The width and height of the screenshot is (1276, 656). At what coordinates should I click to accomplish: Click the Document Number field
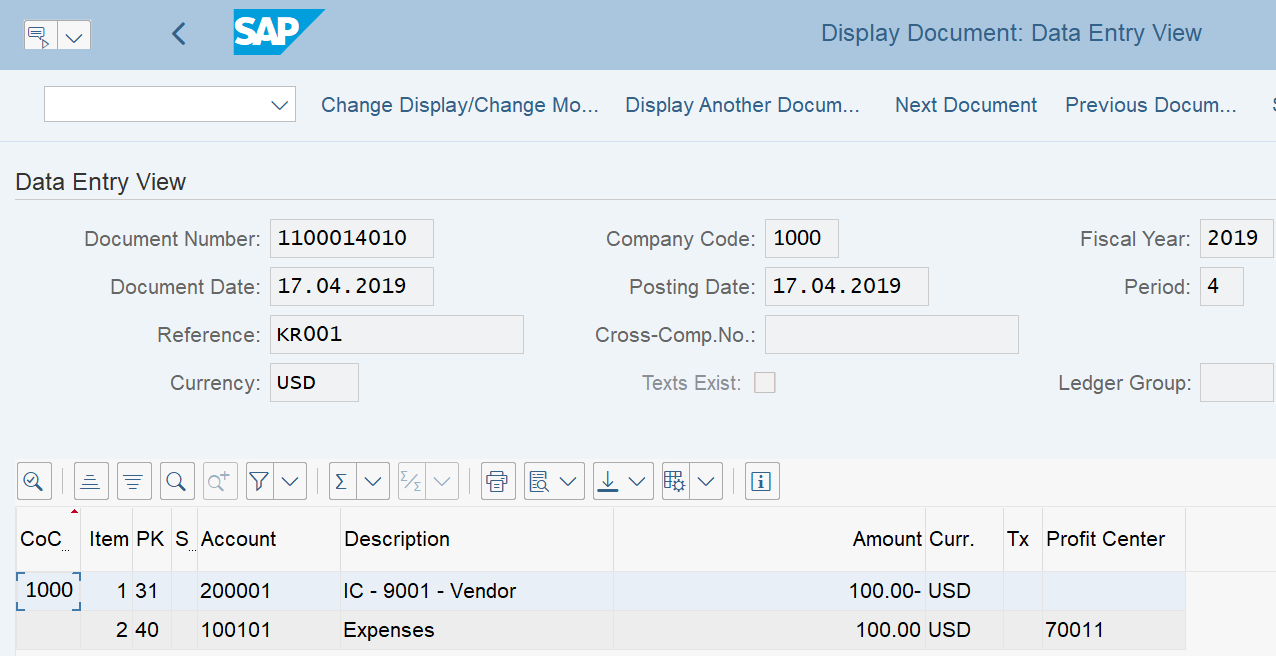352,238
